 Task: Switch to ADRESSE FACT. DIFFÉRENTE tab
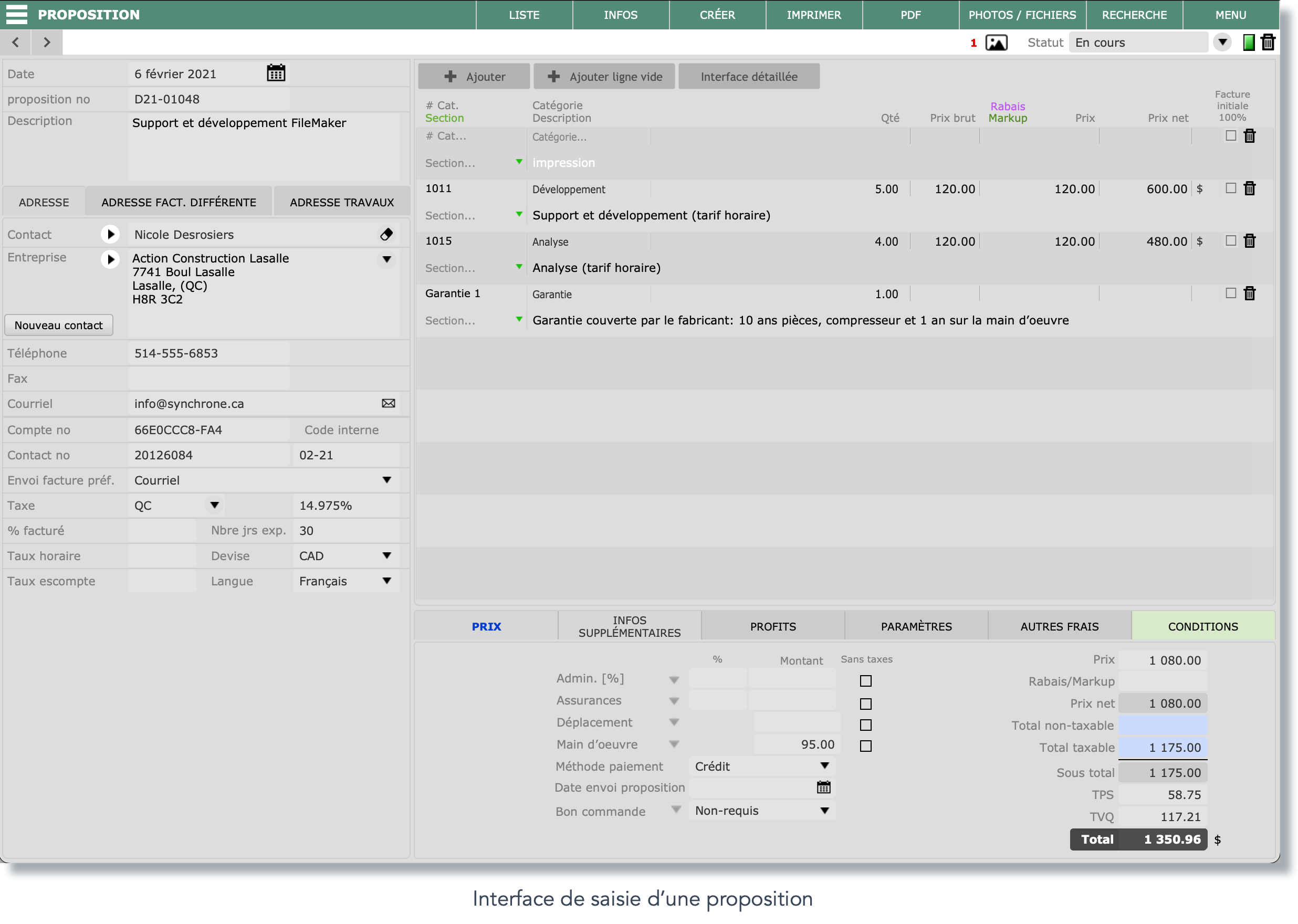tap(179, 202)
